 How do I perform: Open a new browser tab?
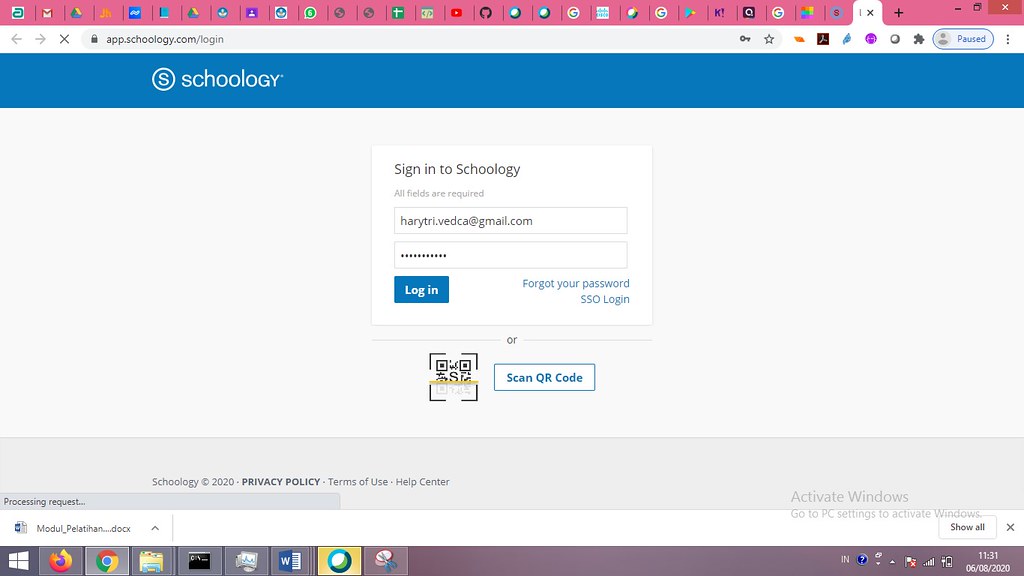[x=899, y=12]
